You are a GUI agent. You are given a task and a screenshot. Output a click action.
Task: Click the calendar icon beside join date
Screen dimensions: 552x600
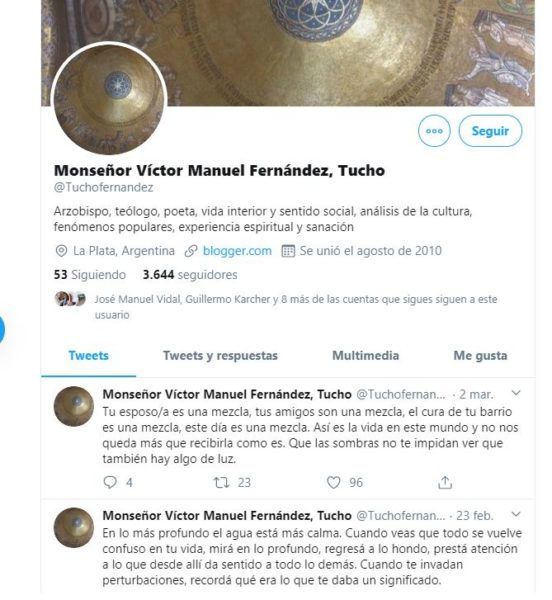(x=288, y=251)
